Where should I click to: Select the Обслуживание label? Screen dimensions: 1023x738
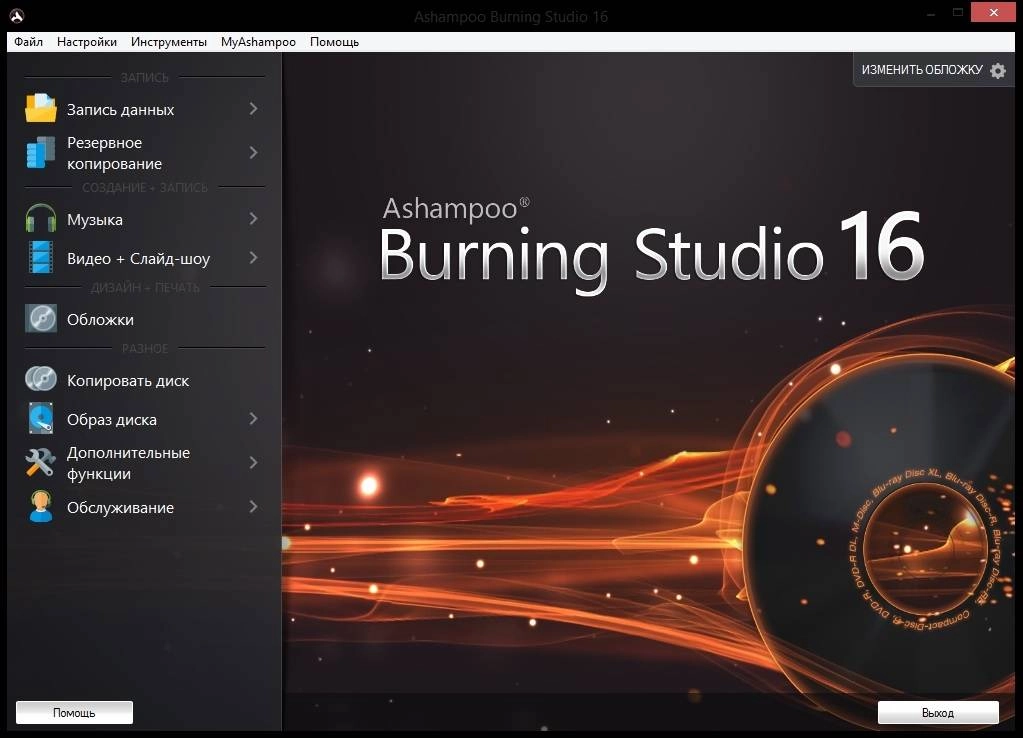tap(120, 508)
